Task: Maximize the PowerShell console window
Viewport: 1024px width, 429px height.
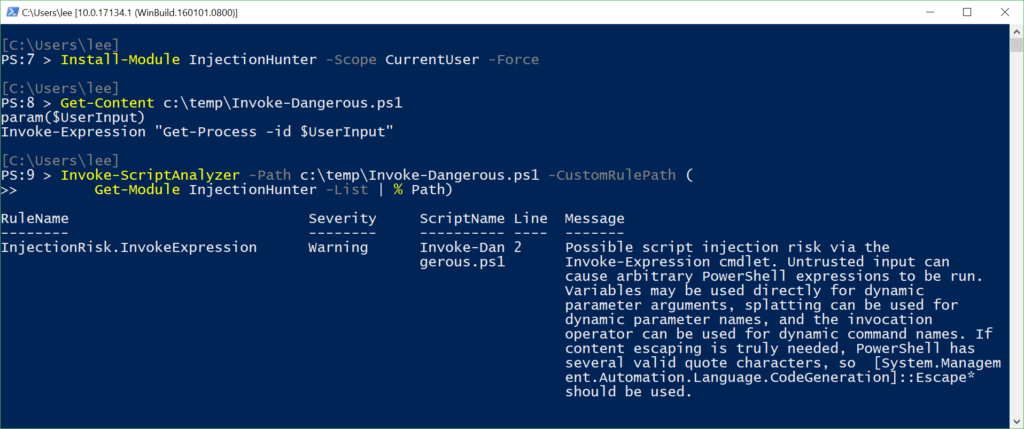Action: click(x=967, y=12)
